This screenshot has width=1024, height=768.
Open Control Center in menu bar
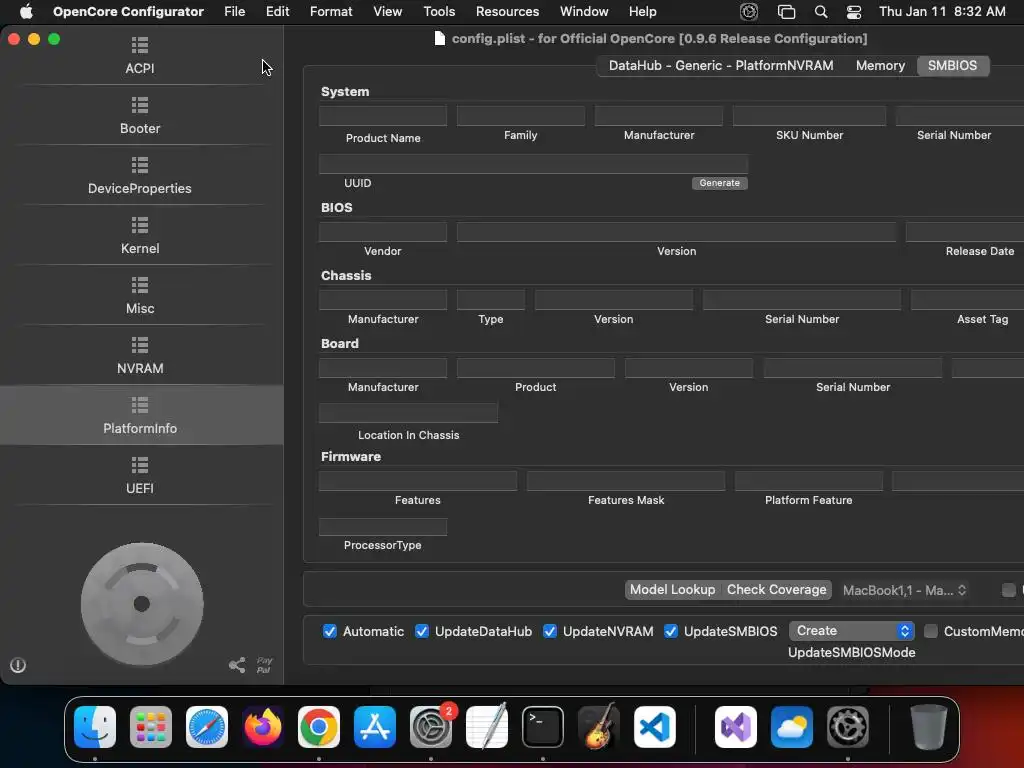[854, 11]
